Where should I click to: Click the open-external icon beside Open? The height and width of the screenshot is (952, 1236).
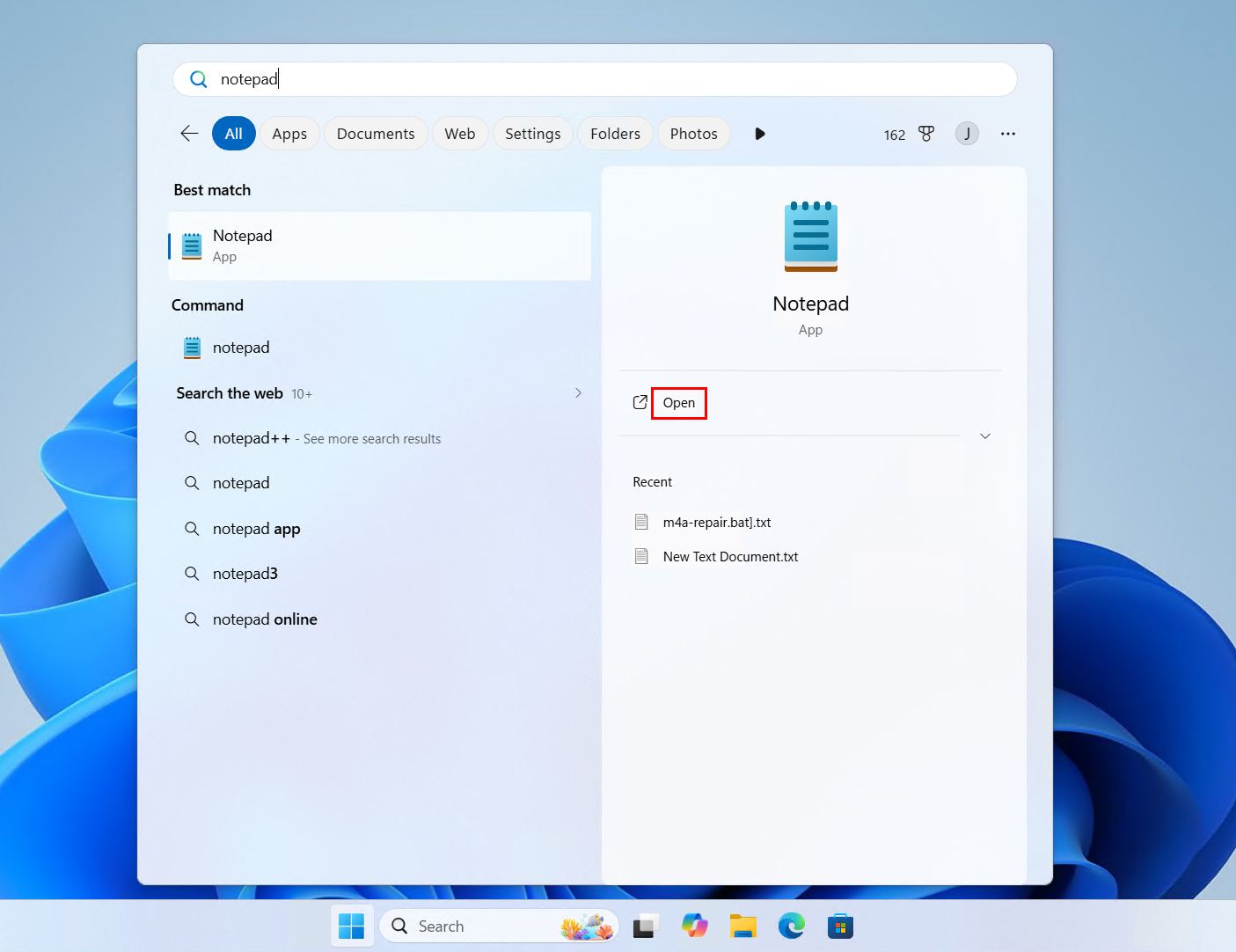coord(640,403)
